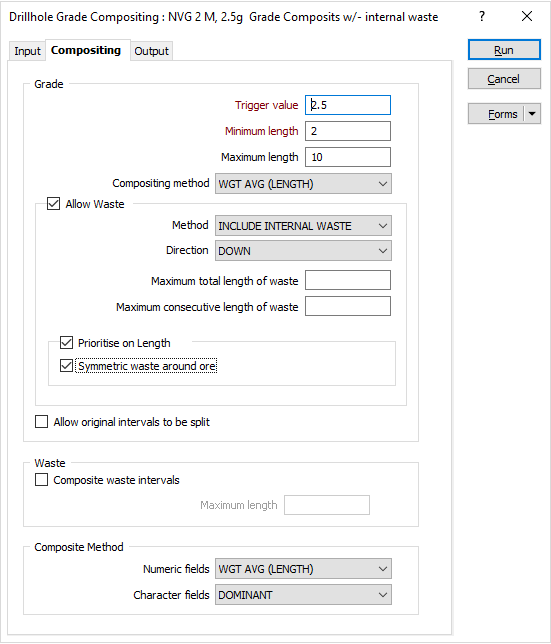
Task: Click the help question mark icon
Action: click(x=482, y=16)
